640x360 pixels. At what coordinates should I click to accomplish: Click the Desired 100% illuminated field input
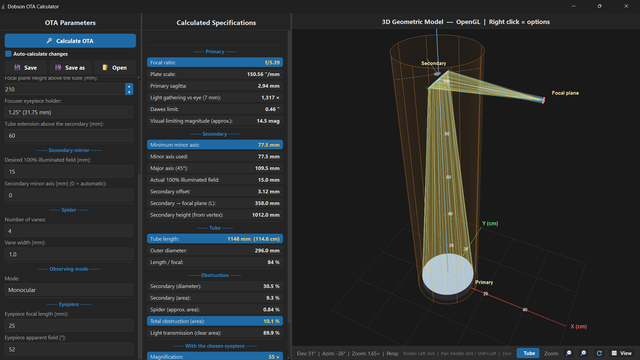pyautogui.click(x=69, y=171)
